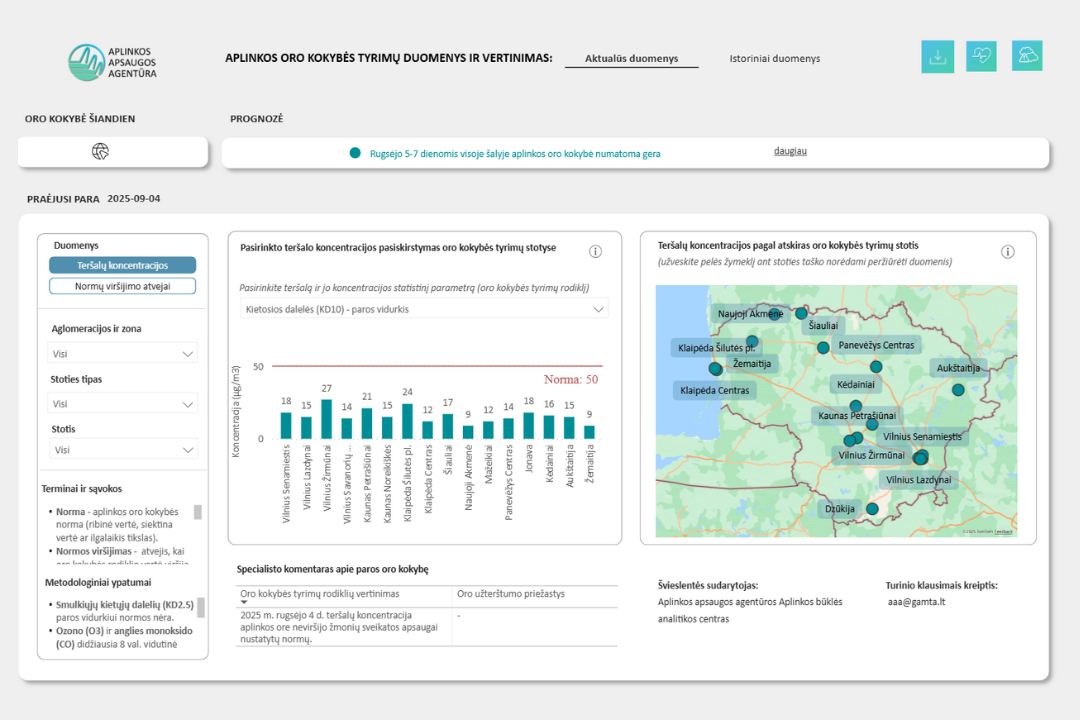Click the Terminai ir sąvokos scrollbar
This screenshot has width=1080, height=720.
coord(198,512)
